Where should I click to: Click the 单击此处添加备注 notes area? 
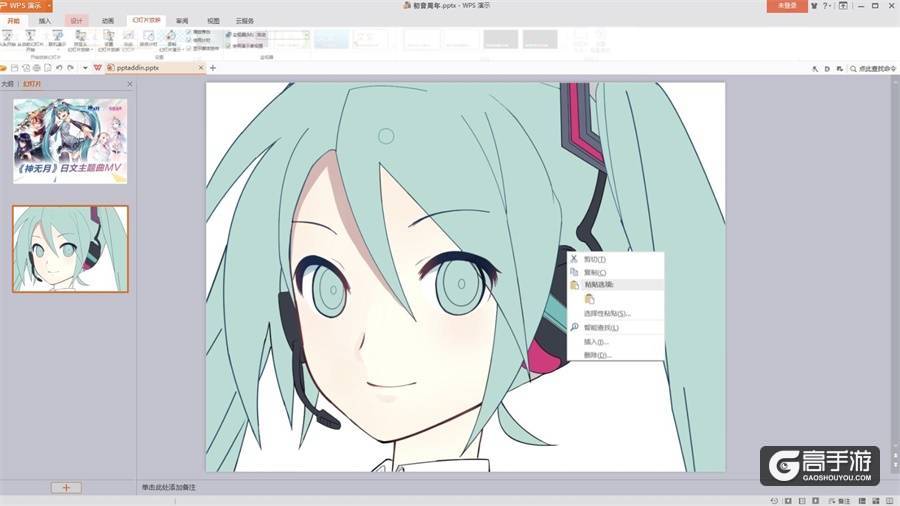(169, 488)
